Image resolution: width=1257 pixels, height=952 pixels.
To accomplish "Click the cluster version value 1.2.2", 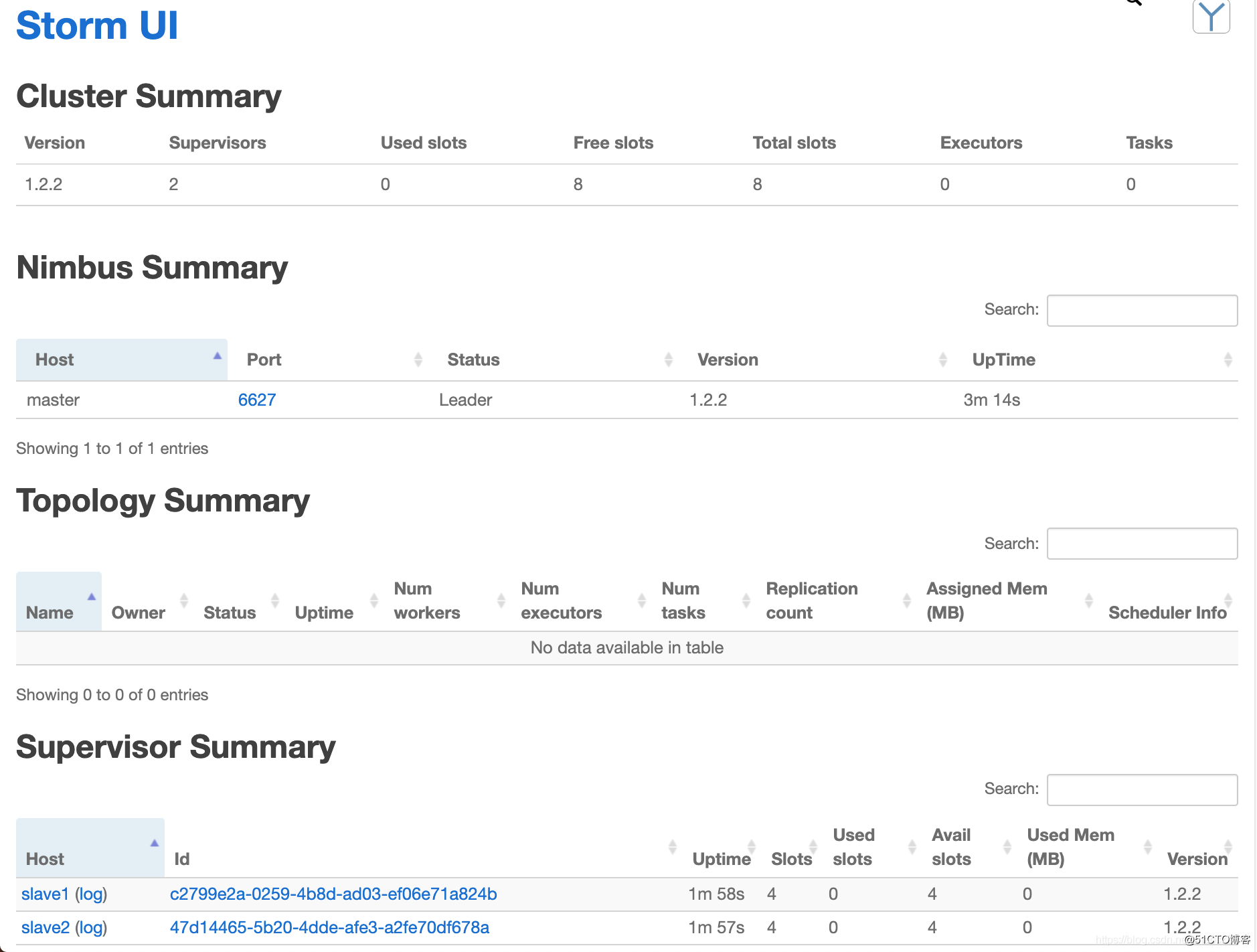I will click(x=44, y=185).
